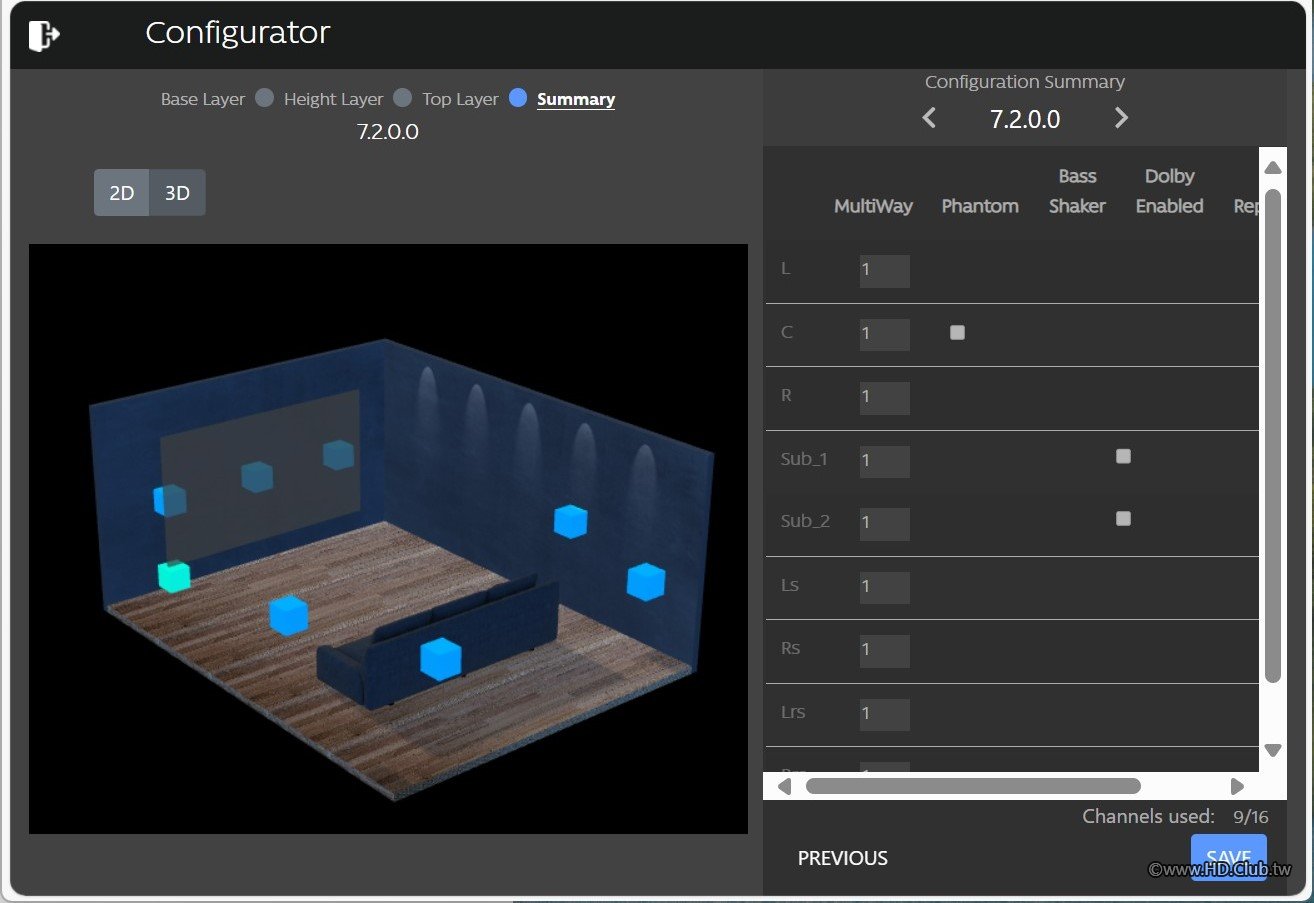Click the MultiWay field for Sub_2

click(x=885, y=524)
